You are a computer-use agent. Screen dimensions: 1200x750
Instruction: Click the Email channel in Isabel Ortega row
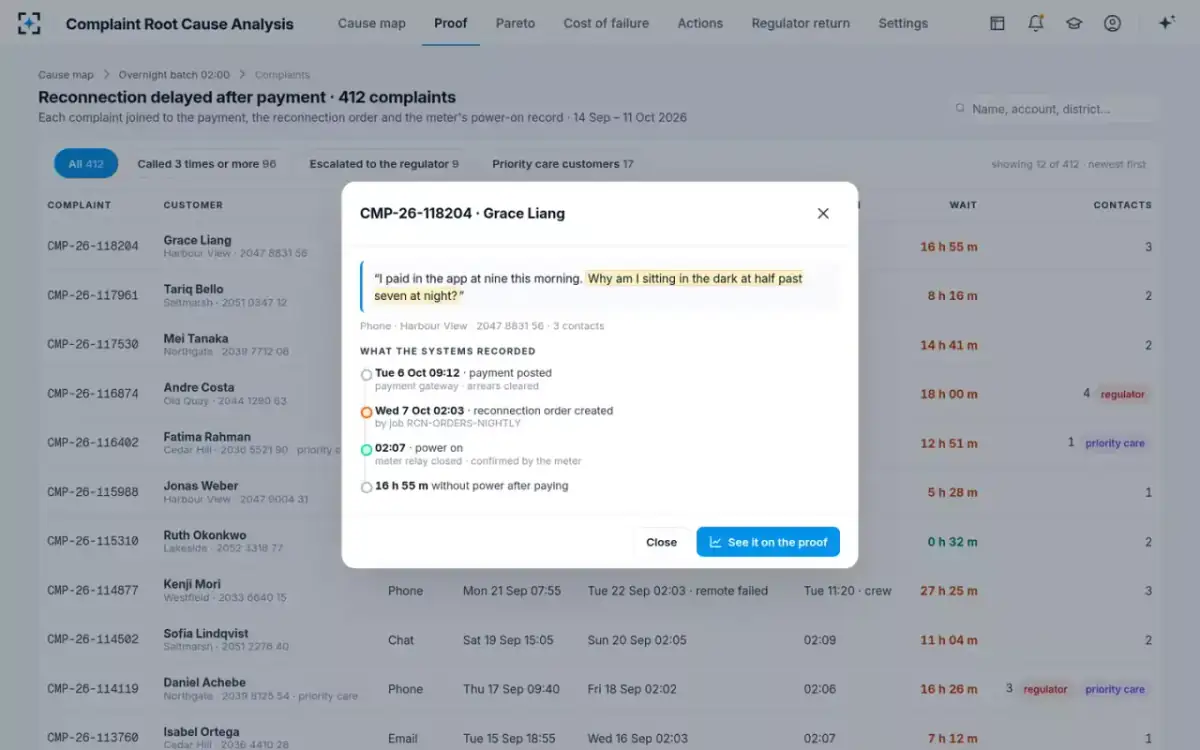[403, 738]
